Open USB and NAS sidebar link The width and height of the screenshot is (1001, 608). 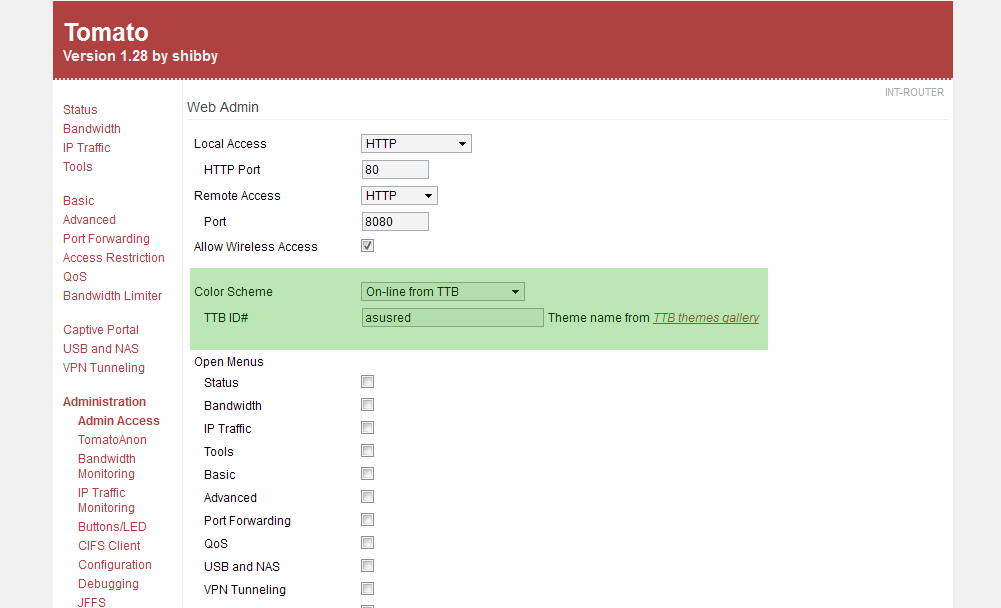[101, 349]
